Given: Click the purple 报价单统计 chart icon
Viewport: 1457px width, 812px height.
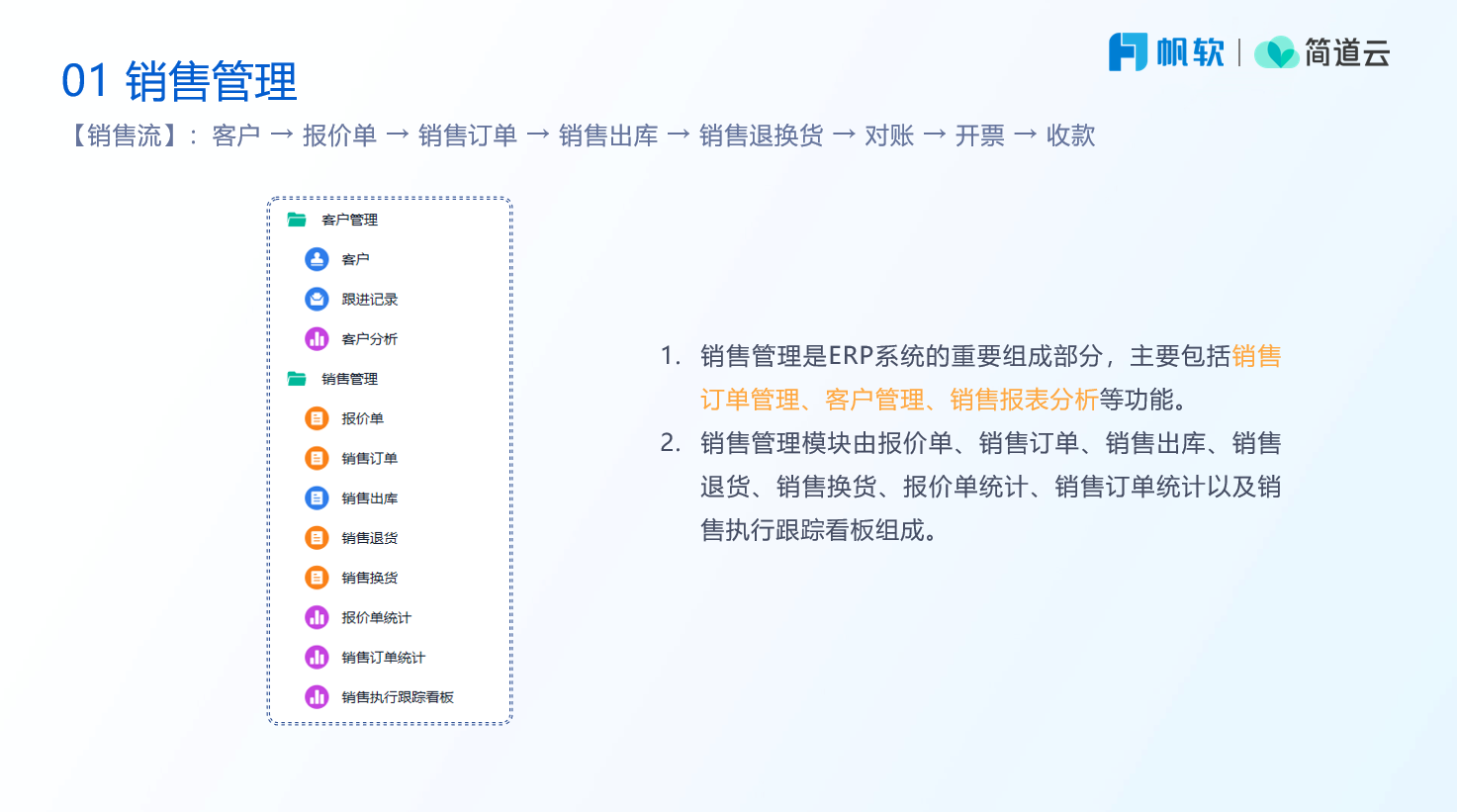Looking at the screenshot, I should click(x=317, y=617).
